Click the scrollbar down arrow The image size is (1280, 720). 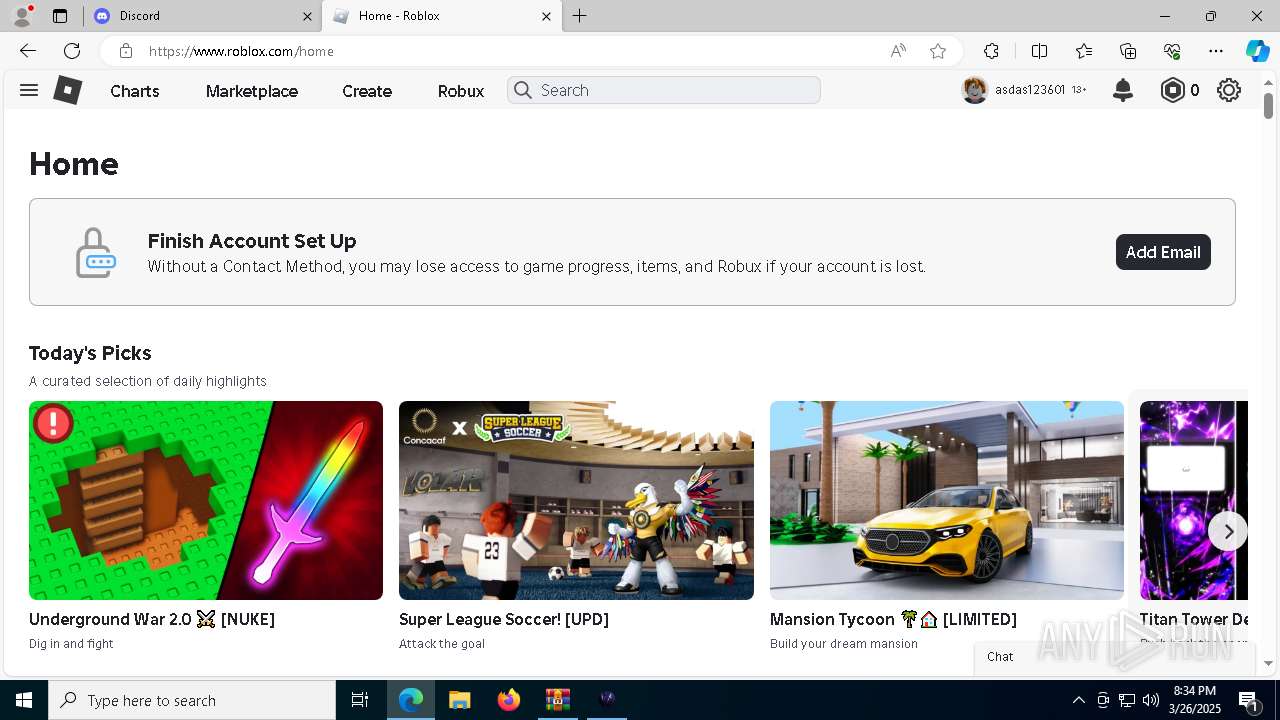(1268, 663)
